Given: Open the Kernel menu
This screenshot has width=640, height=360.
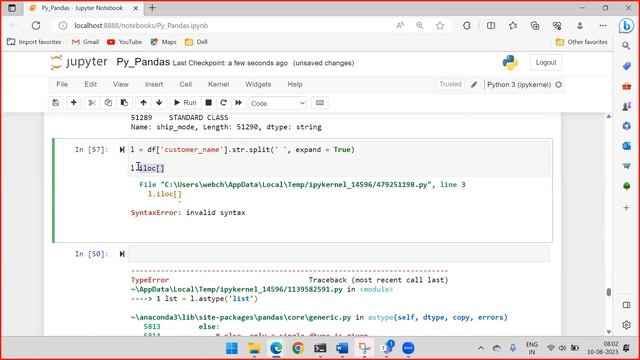Looking at the screenshot, I should [218, 84].
